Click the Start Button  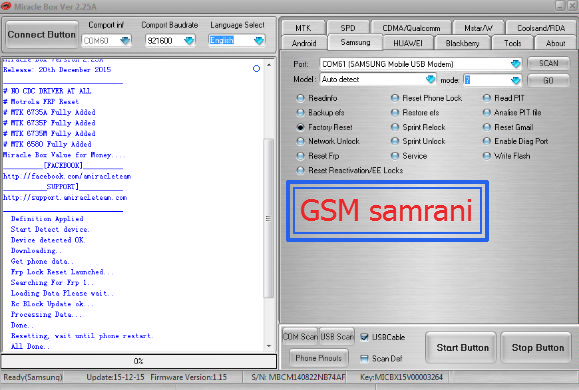[462, 348]
